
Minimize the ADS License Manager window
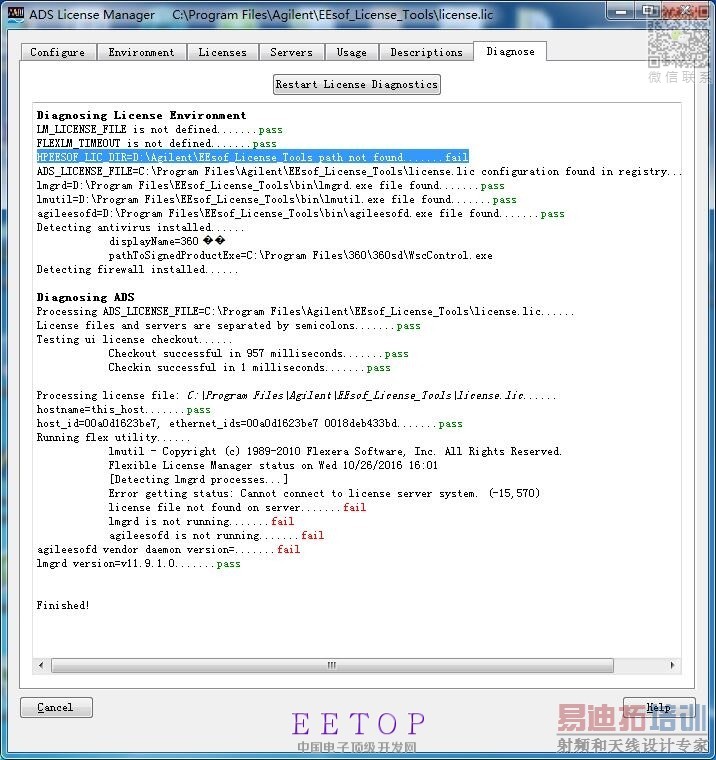622,12
